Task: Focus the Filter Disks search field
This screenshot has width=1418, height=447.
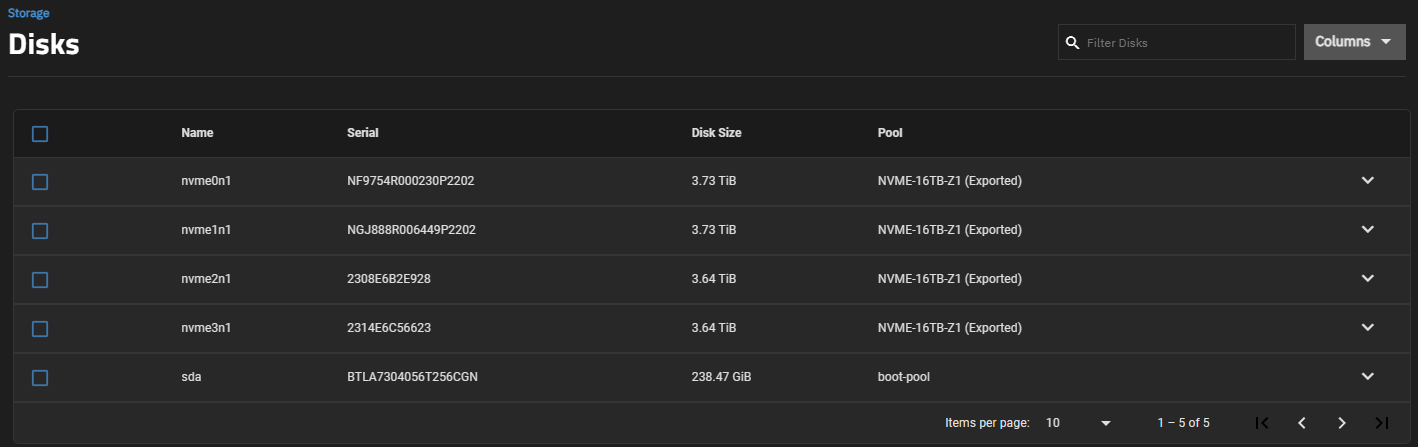Action: [x=1177, y=42]
